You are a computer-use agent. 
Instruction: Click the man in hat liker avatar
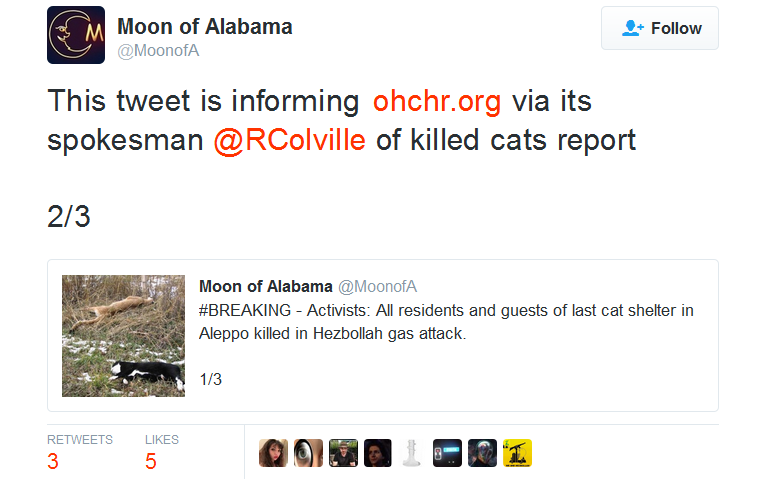coord(343,453)
